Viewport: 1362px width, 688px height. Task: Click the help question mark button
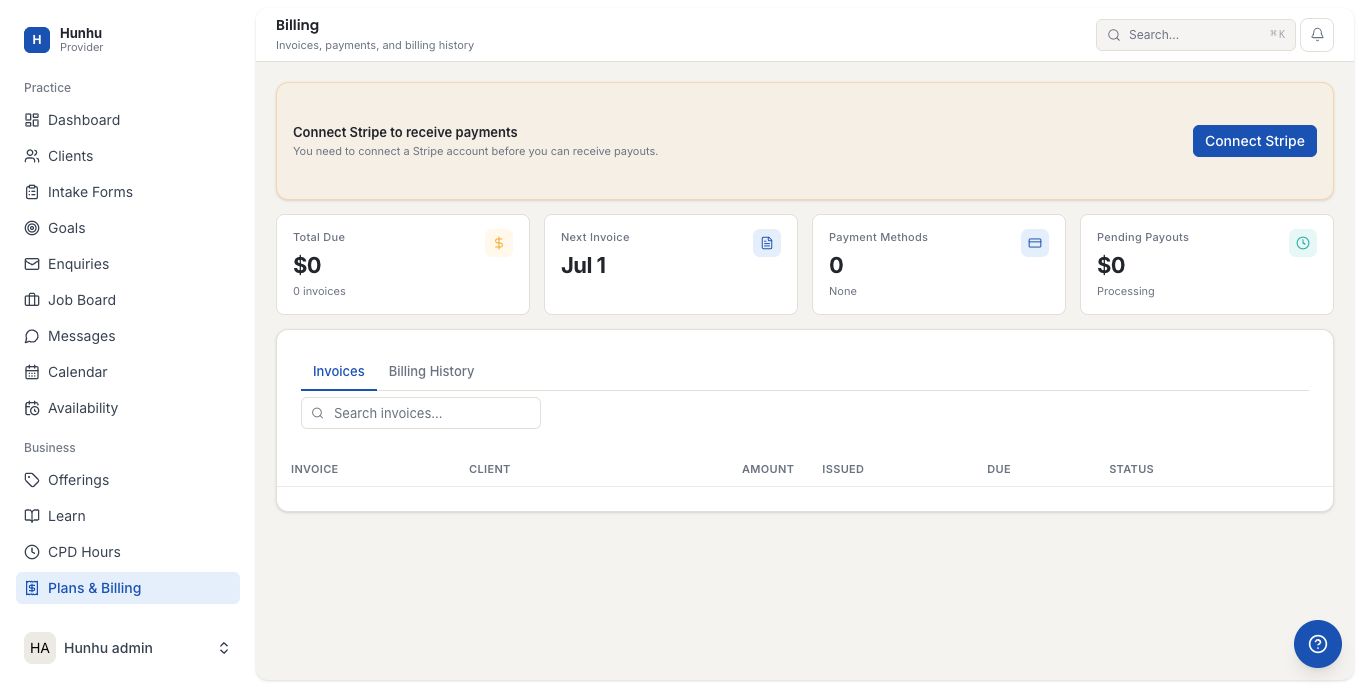[x=1318, y=644]
